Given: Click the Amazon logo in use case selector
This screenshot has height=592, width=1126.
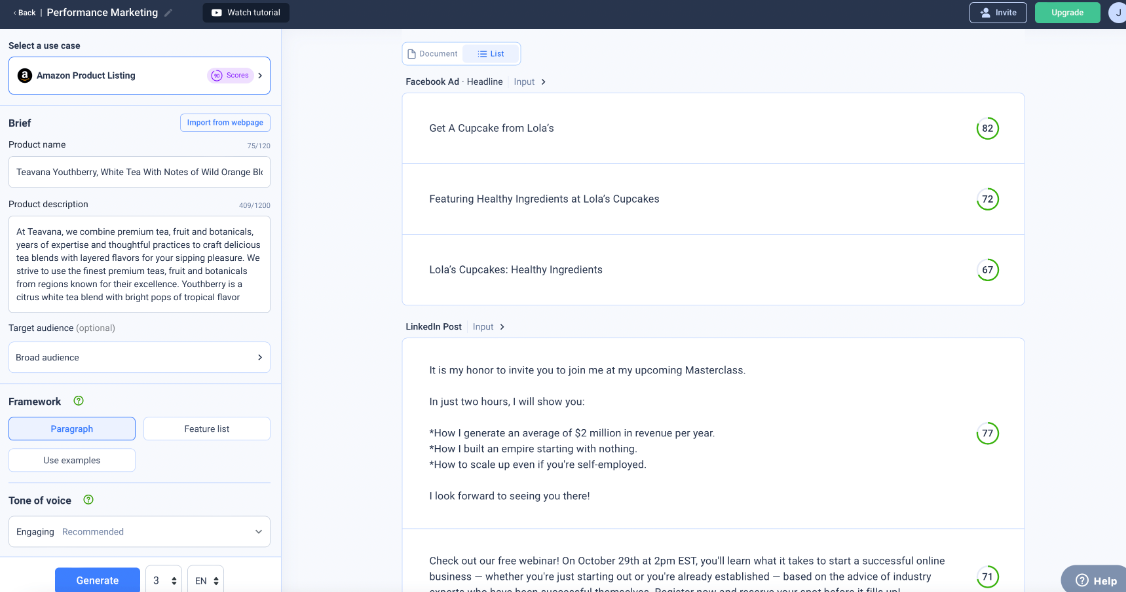Looking at the screenshot, I should click(24, 75).
